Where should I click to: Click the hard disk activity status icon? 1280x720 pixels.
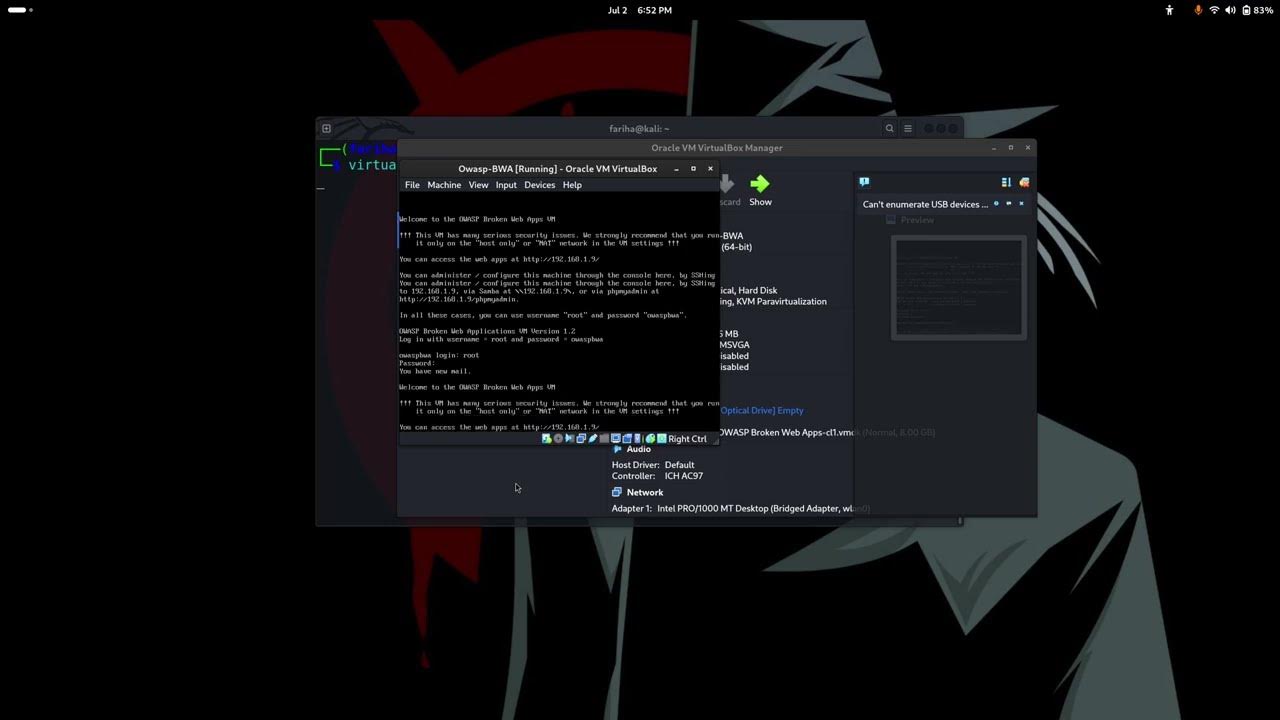546,438
